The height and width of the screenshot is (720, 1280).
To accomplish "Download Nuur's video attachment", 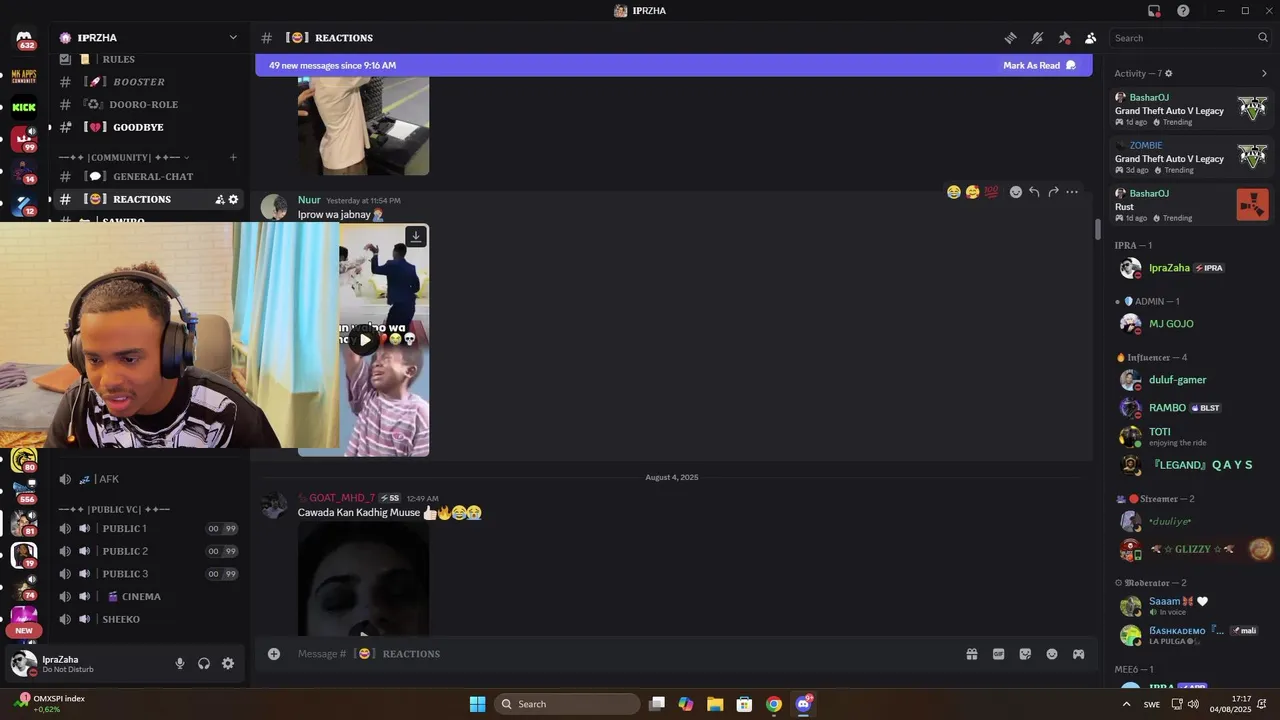I will (416, 236).
